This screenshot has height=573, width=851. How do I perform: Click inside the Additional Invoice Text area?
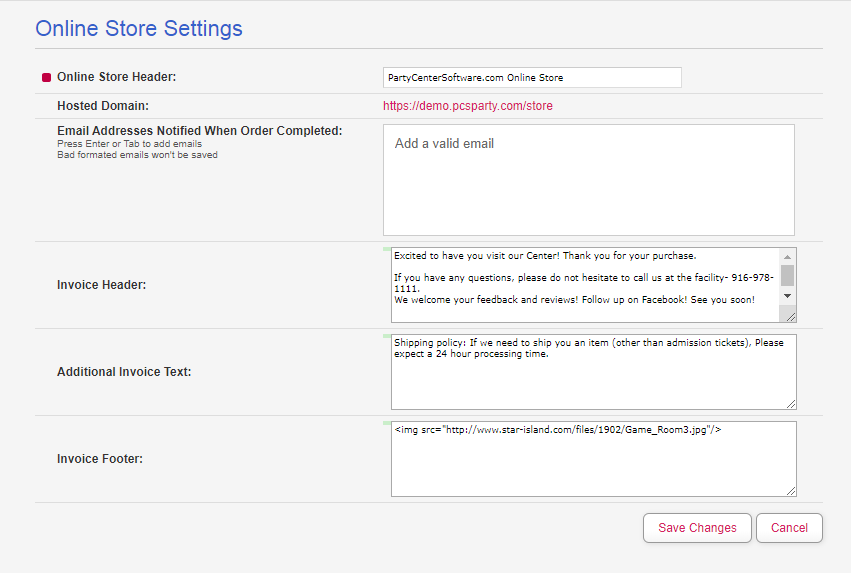point(594,372)
